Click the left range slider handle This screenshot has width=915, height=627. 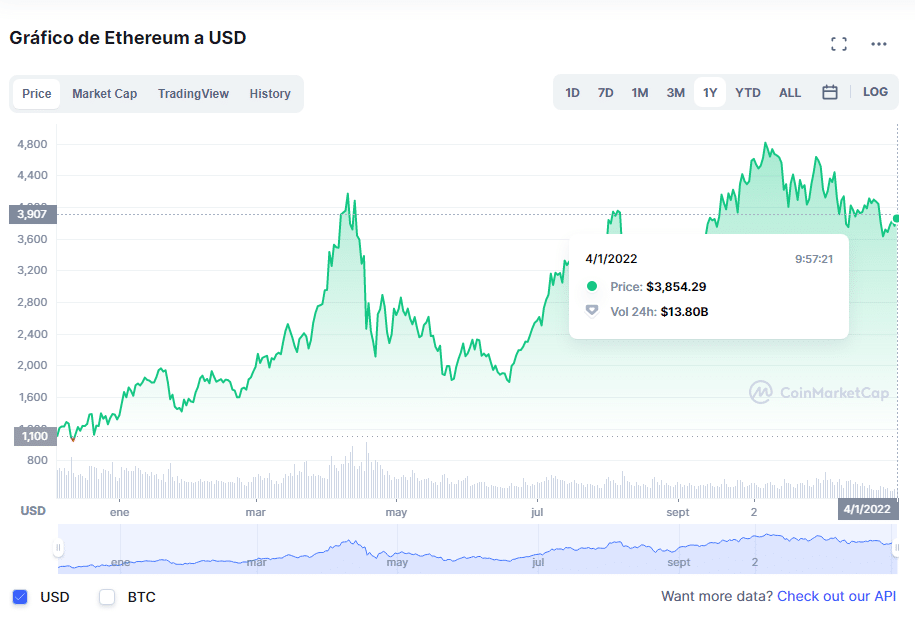tap(58, 548)
